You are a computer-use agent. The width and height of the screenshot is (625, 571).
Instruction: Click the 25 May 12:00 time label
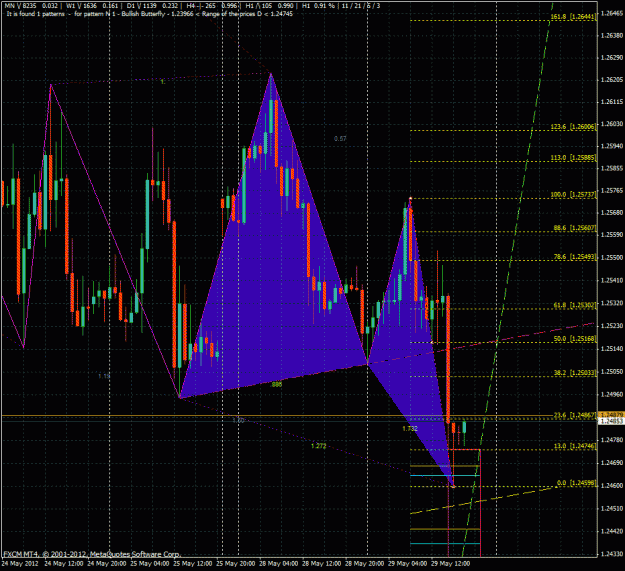[193, 563]
